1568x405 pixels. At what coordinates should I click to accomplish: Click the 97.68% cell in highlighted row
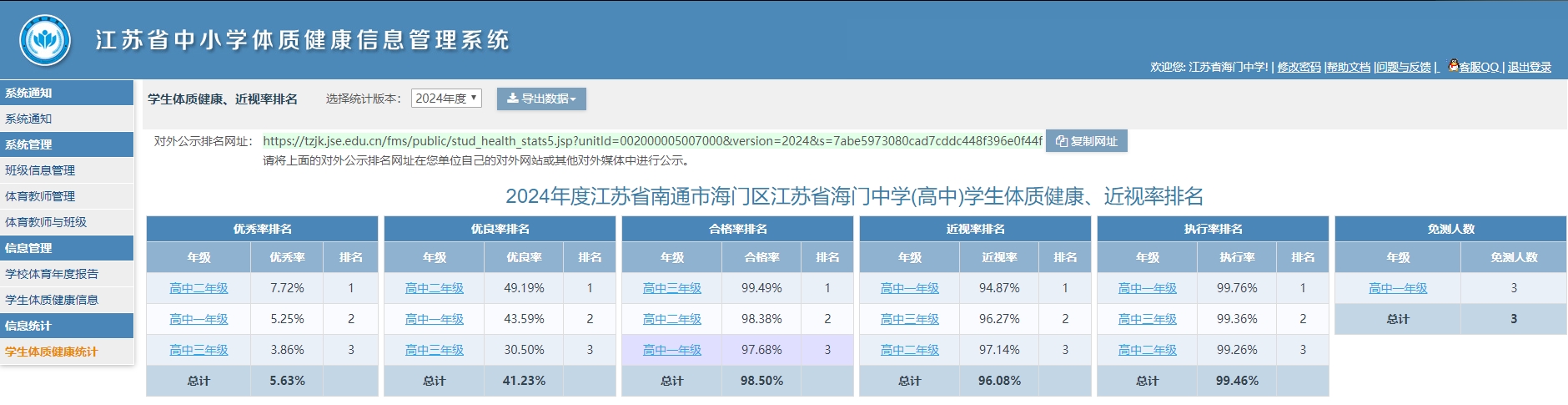761,350
